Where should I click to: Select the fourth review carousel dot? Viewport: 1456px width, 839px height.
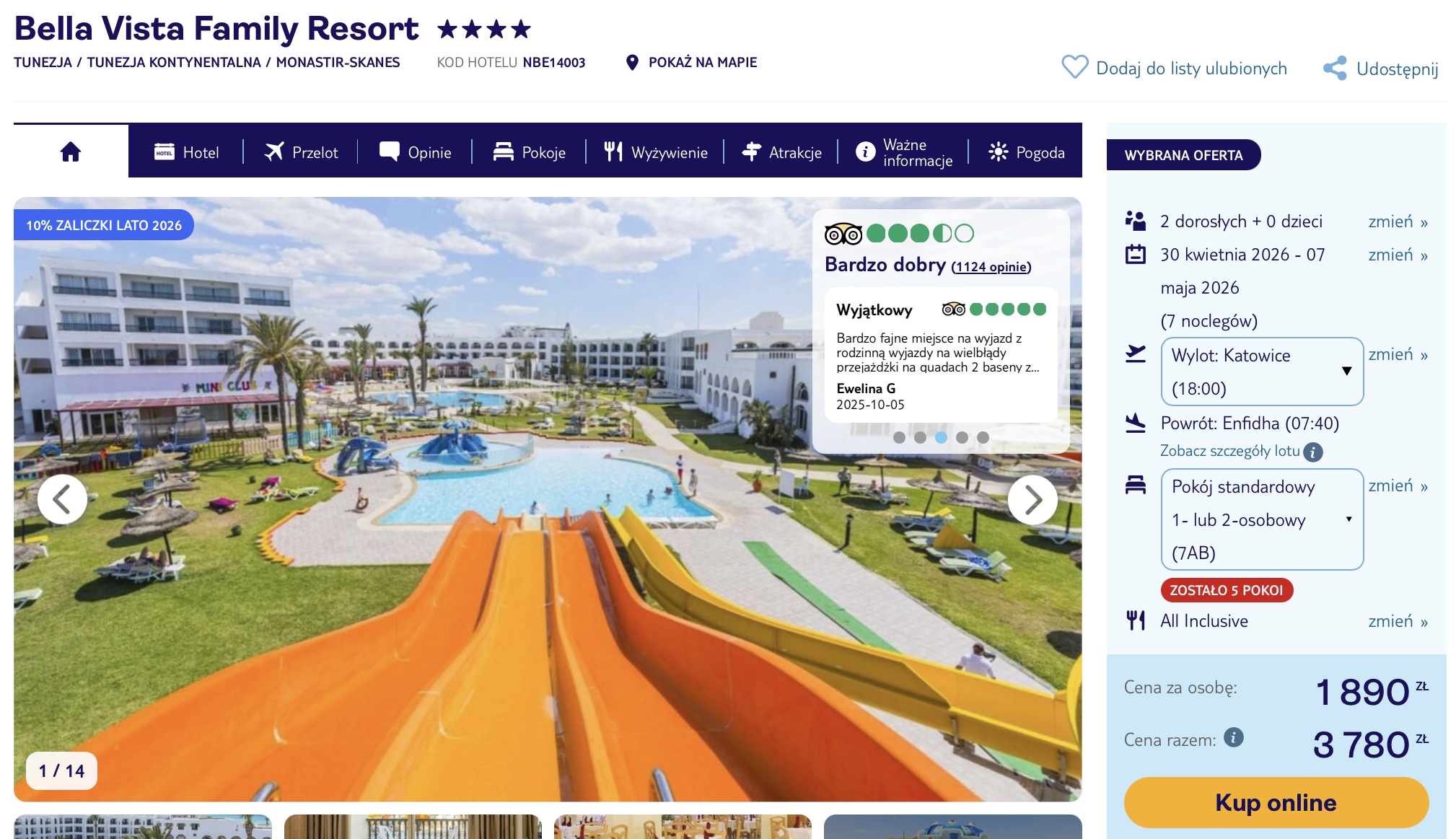coord(962,437)
